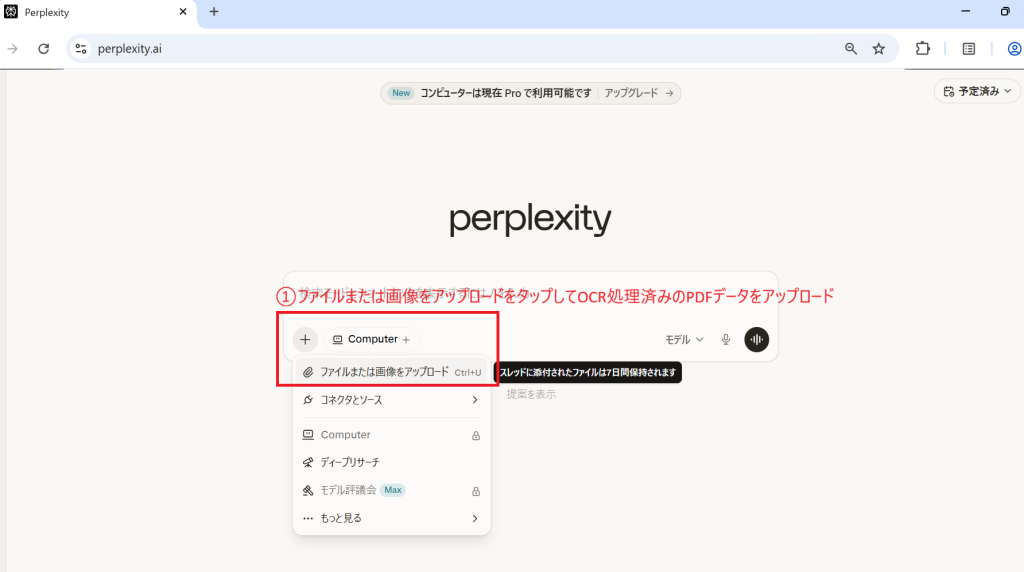This screenshot has height=572, width=1024.
Task: Start voice mode with the waveform icon
Action: 757,340
